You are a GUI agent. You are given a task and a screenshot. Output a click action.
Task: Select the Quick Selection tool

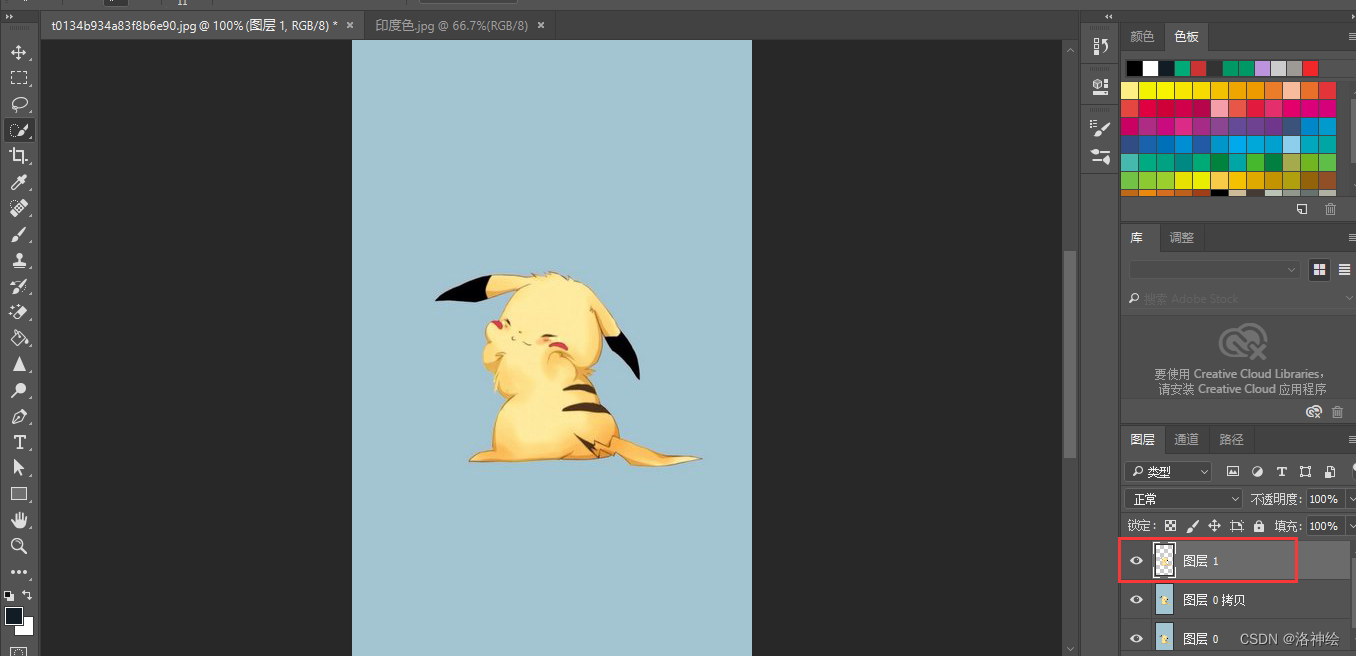19,129
